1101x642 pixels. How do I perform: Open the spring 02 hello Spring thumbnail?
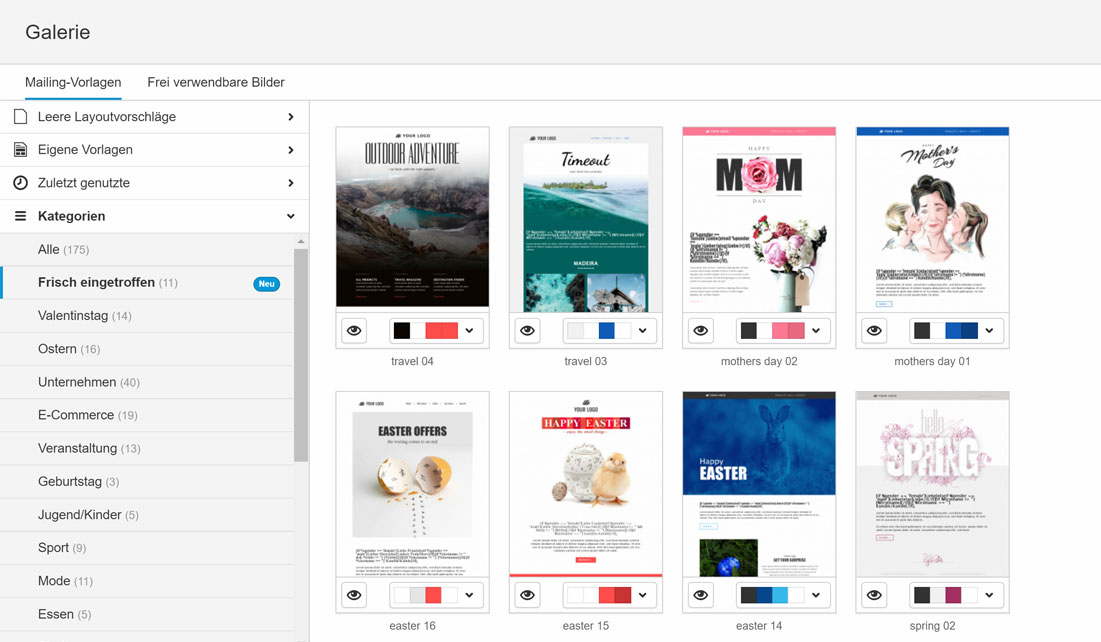932,484
